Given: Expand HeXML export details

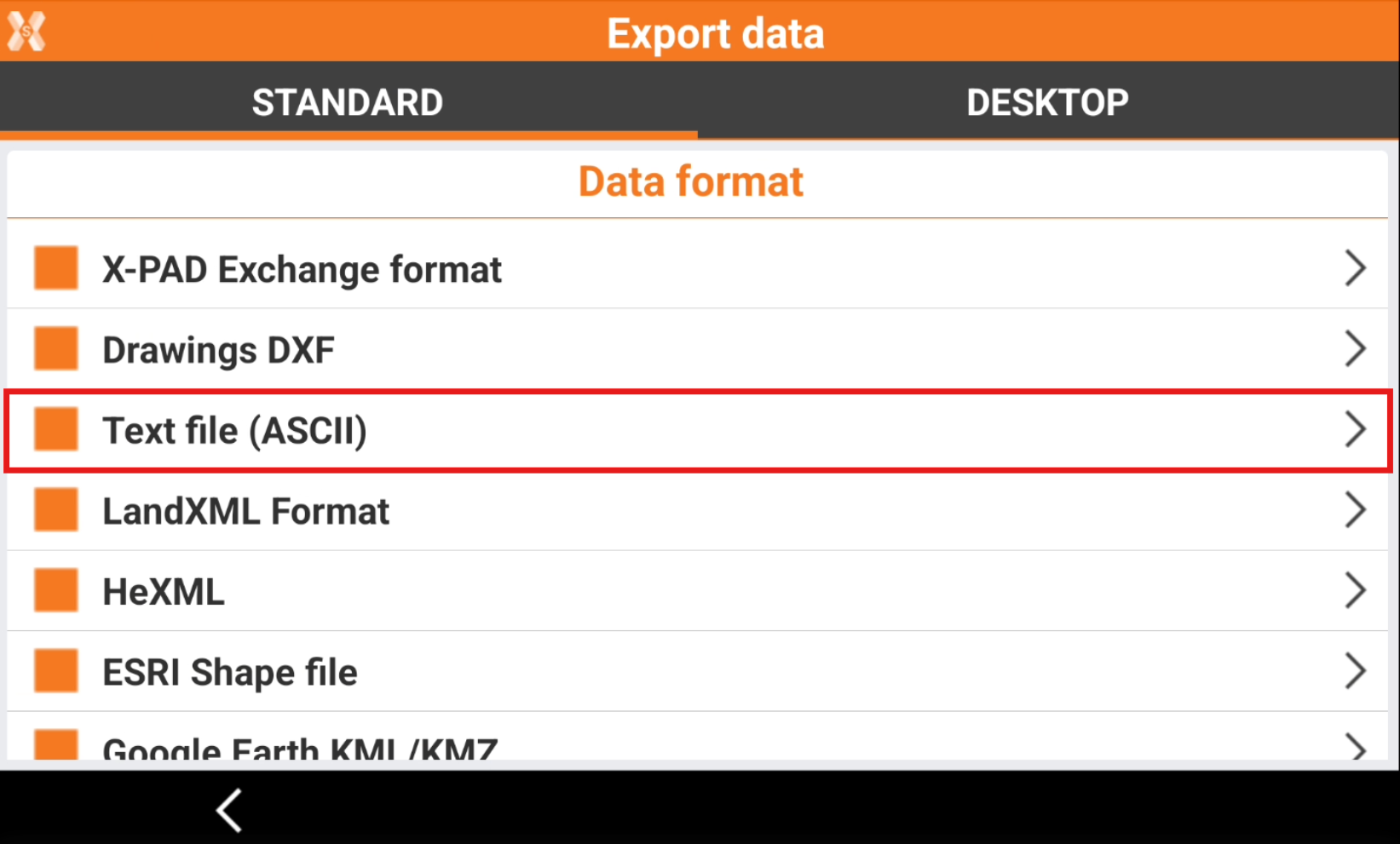Looking at the screenshot, I should [x=1357, y=589].
